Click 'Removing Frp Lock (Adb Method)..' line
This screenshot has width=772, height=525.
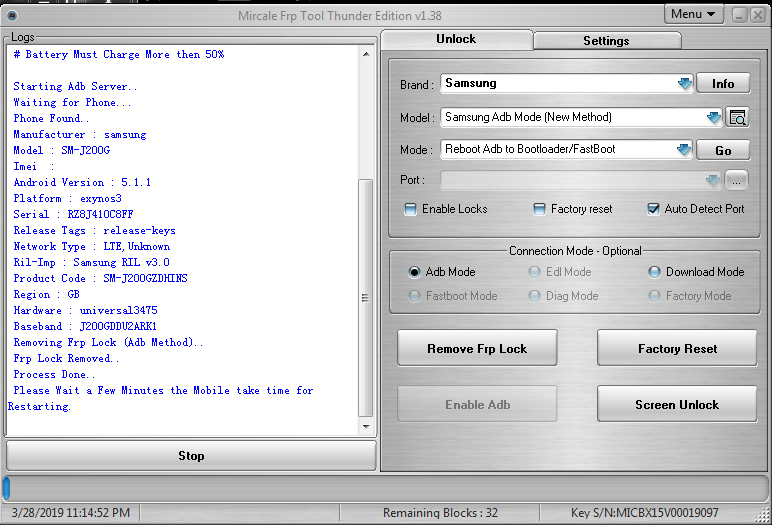pos(108,343)
